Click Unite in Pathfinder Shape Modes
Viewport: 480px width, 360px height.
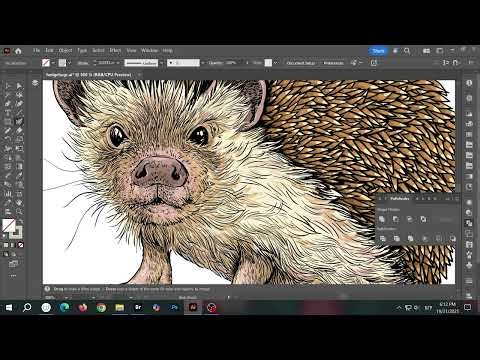[x=382, y=219]
